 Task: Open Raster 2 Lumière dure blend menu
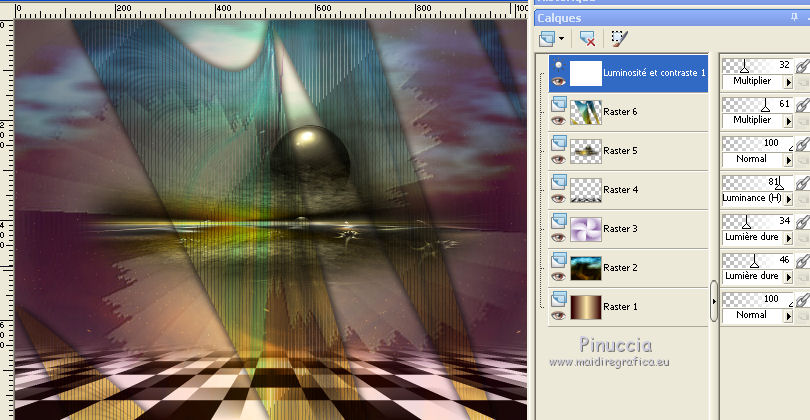(x=788, y=277)
